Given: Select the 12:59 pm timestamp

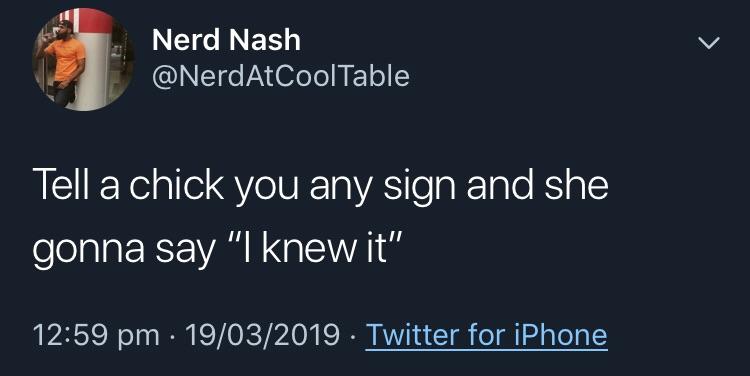Looking at the screenshot, I should tap(96, 335).
